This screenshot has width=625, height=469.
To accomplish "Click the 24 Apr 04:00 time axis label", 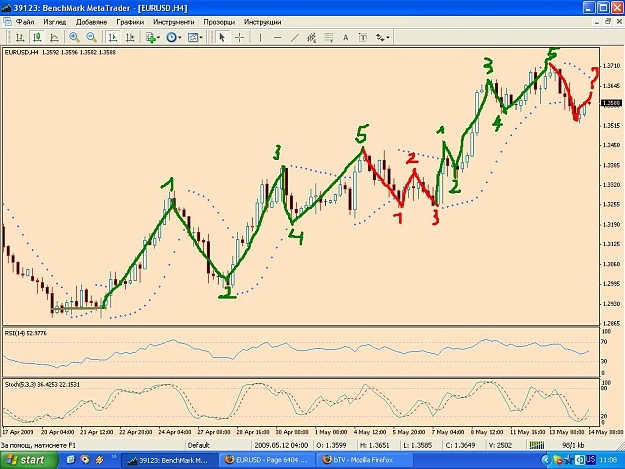I will click(175, 432).
